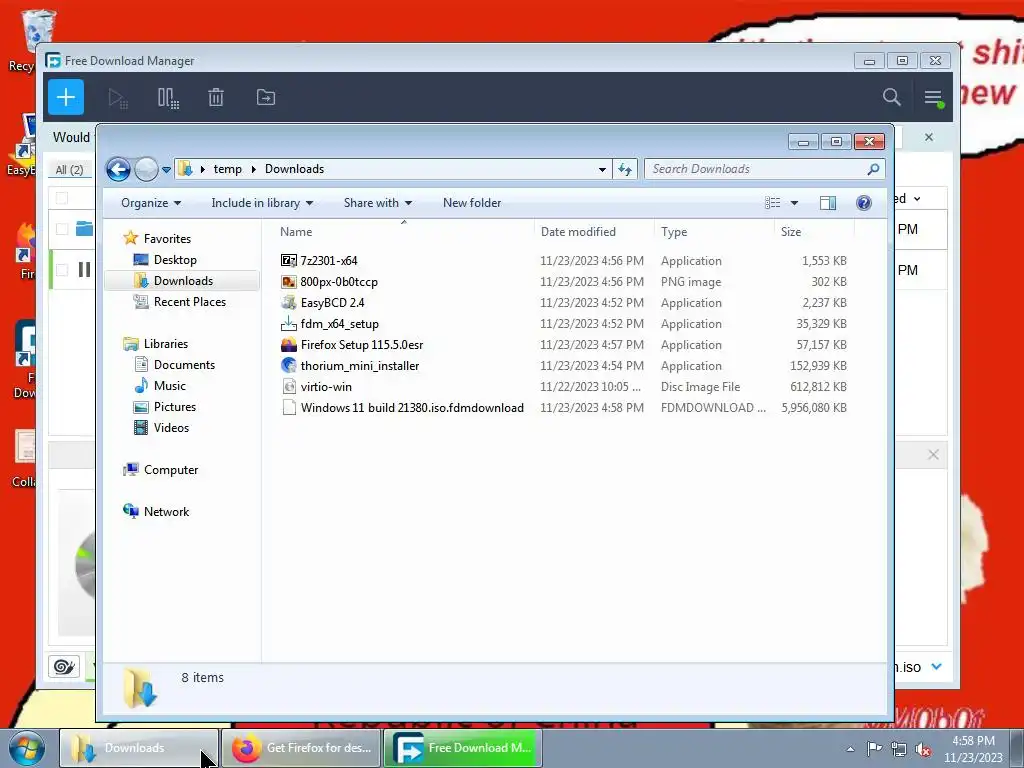
Task: Click the start downloads icon in FDM toolbar
Action: pos(118,98)
